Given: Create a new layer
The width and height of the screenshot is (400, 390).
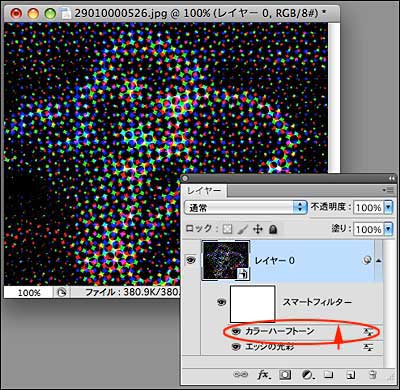Looking at the screenshot, I should (350, 375).
